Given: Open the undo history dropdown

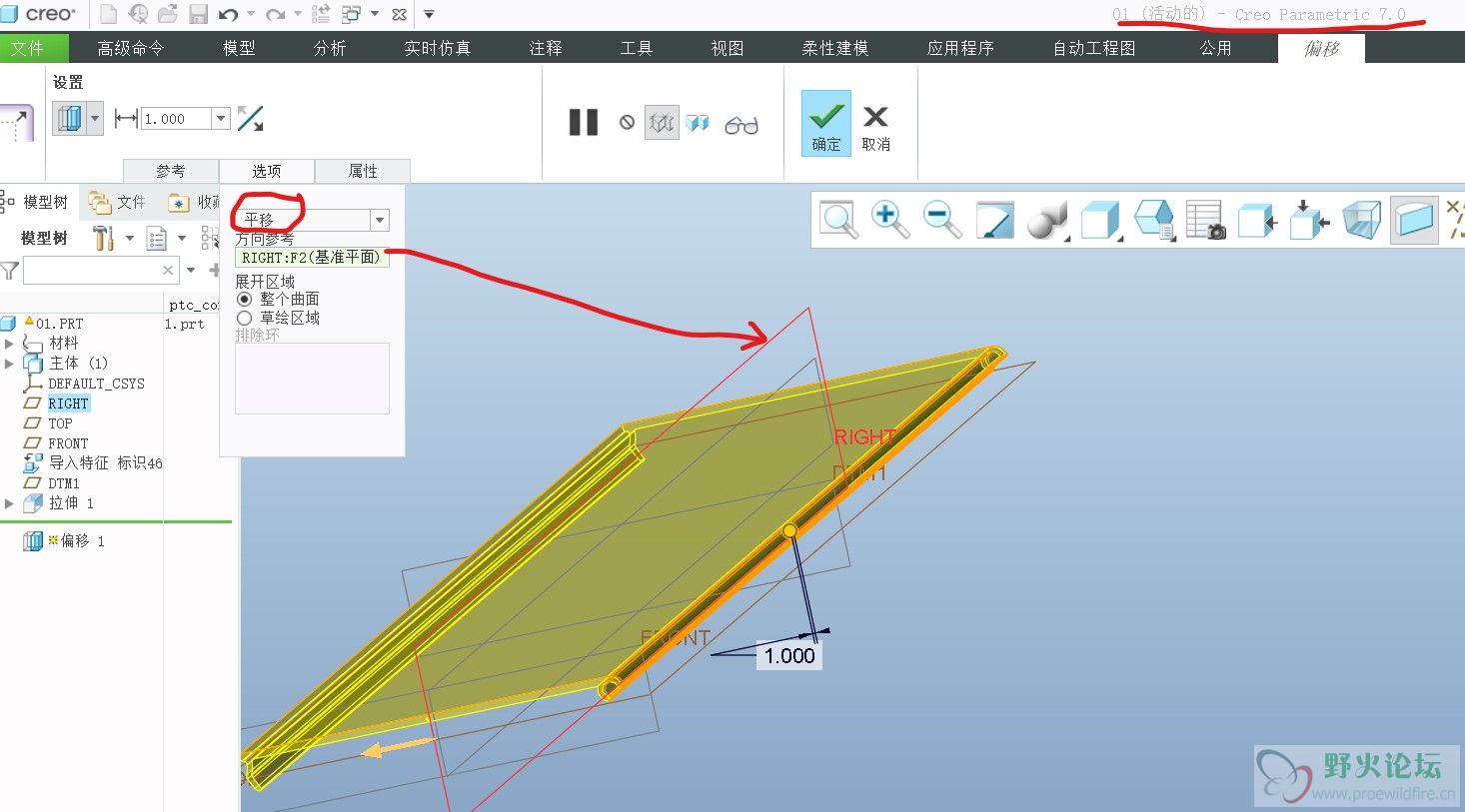Looking at the screenshot, I should (250, 14).
